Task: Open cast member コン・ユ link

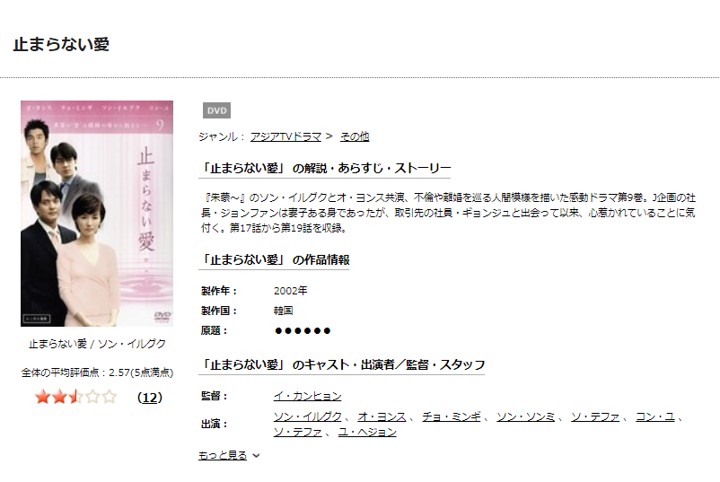Action: [x=655, y=417]
